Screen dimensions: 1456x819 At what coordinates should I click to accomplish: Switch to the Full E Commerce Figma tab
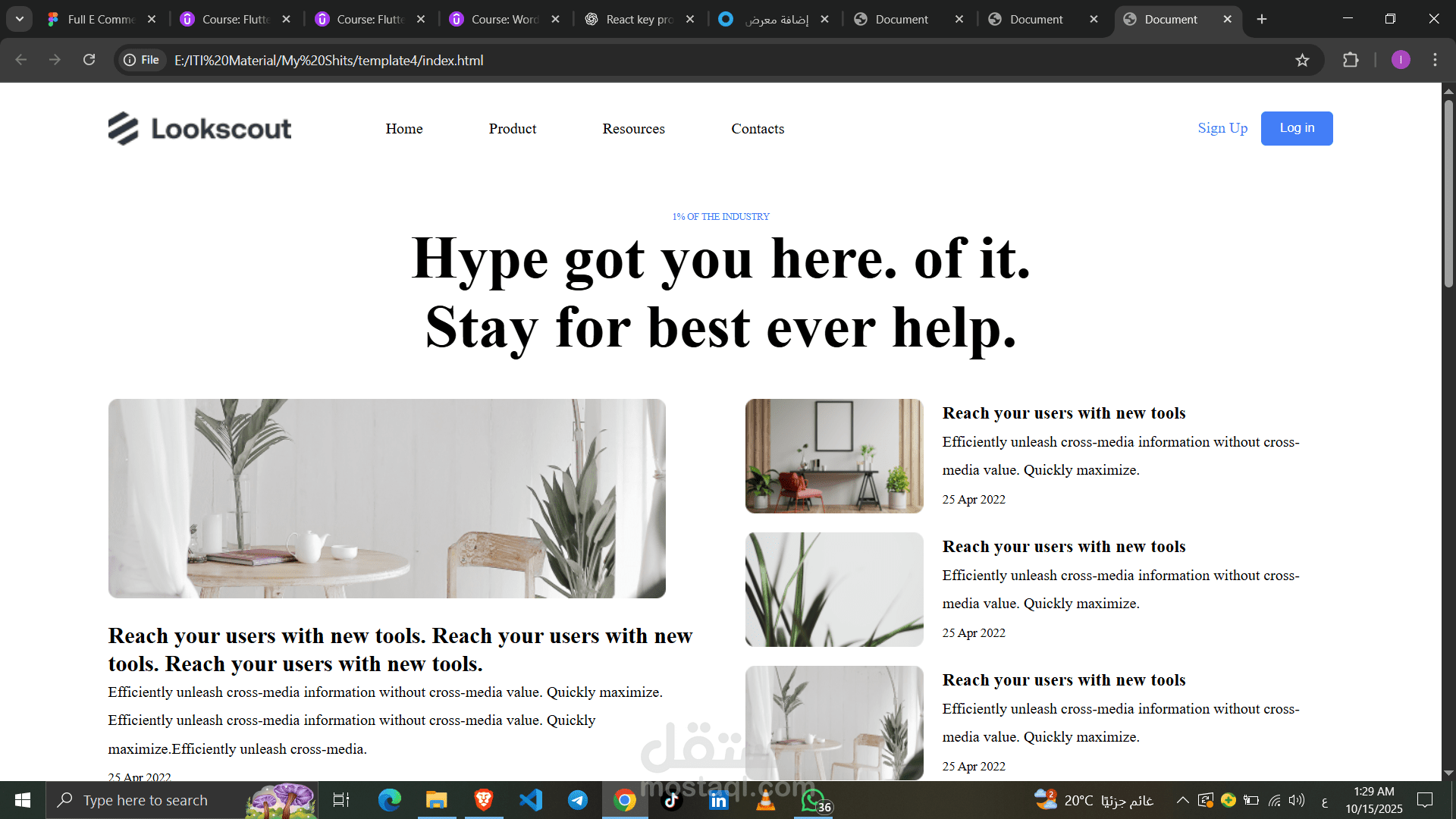coord(101,19)
